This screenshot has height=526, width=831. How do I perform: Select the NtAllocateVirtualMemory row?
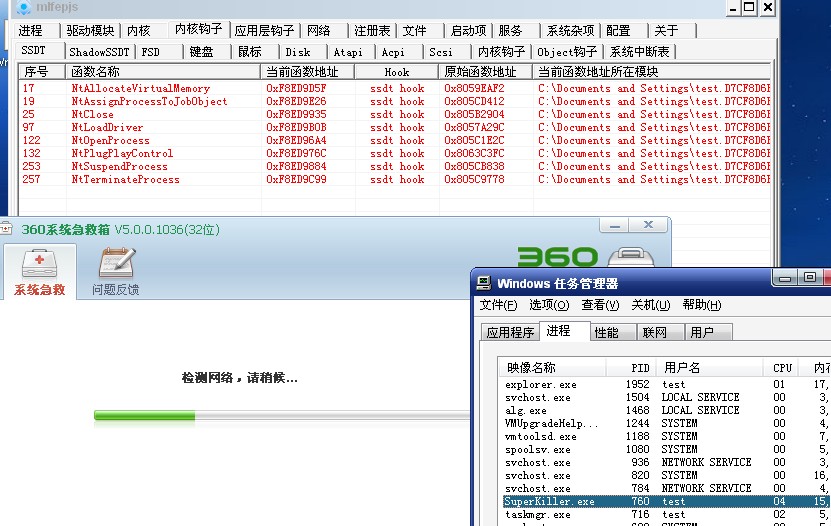click(395, 88)
